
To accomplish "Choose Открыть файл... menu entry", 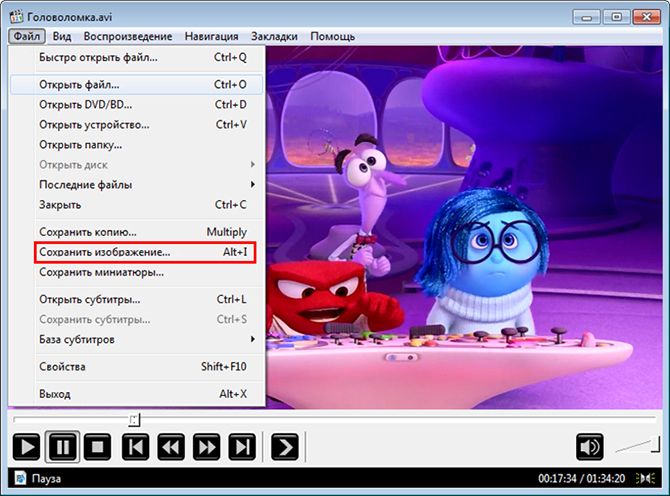I will point(137,85).
